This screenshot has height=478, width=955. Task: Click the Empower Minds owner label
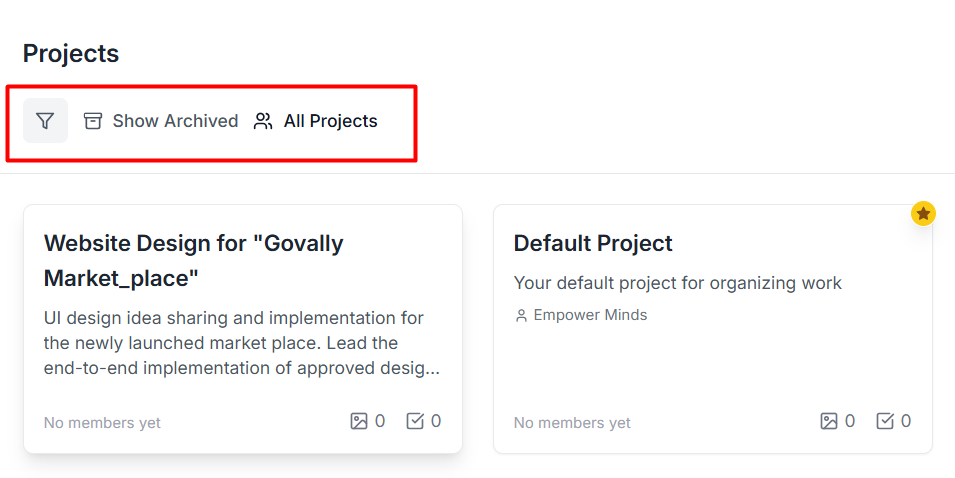pyautogui.click(x=590, y=315)
